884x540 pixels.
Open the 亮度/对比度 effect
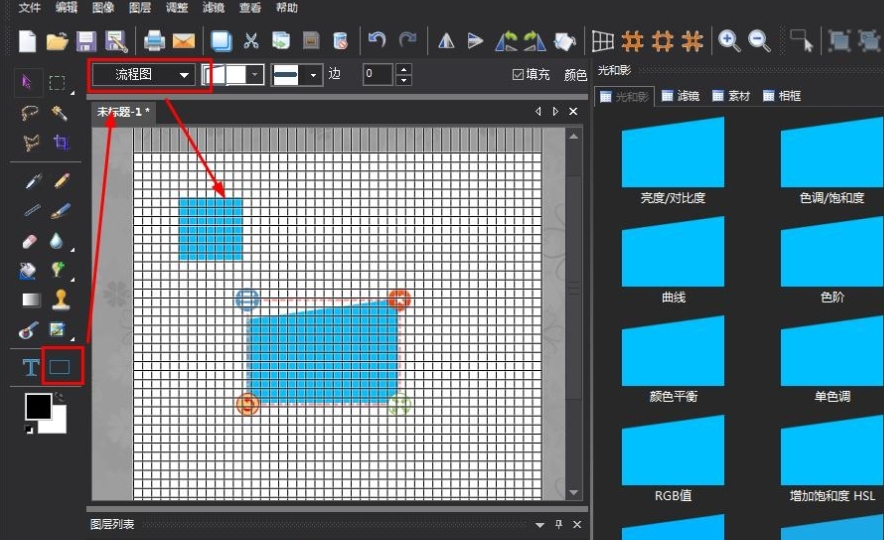tap(673, 161)
